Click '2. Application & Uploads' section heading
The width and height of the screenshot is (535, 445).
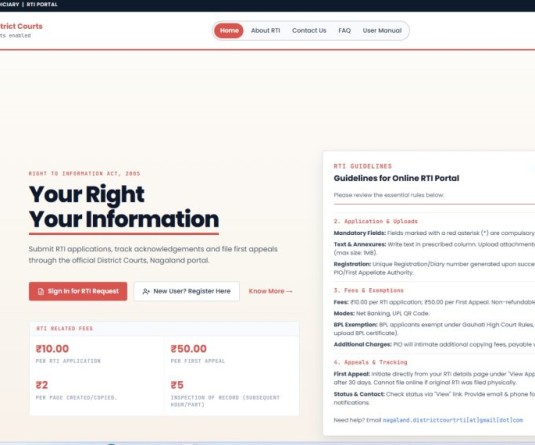[x=375, y=221]
